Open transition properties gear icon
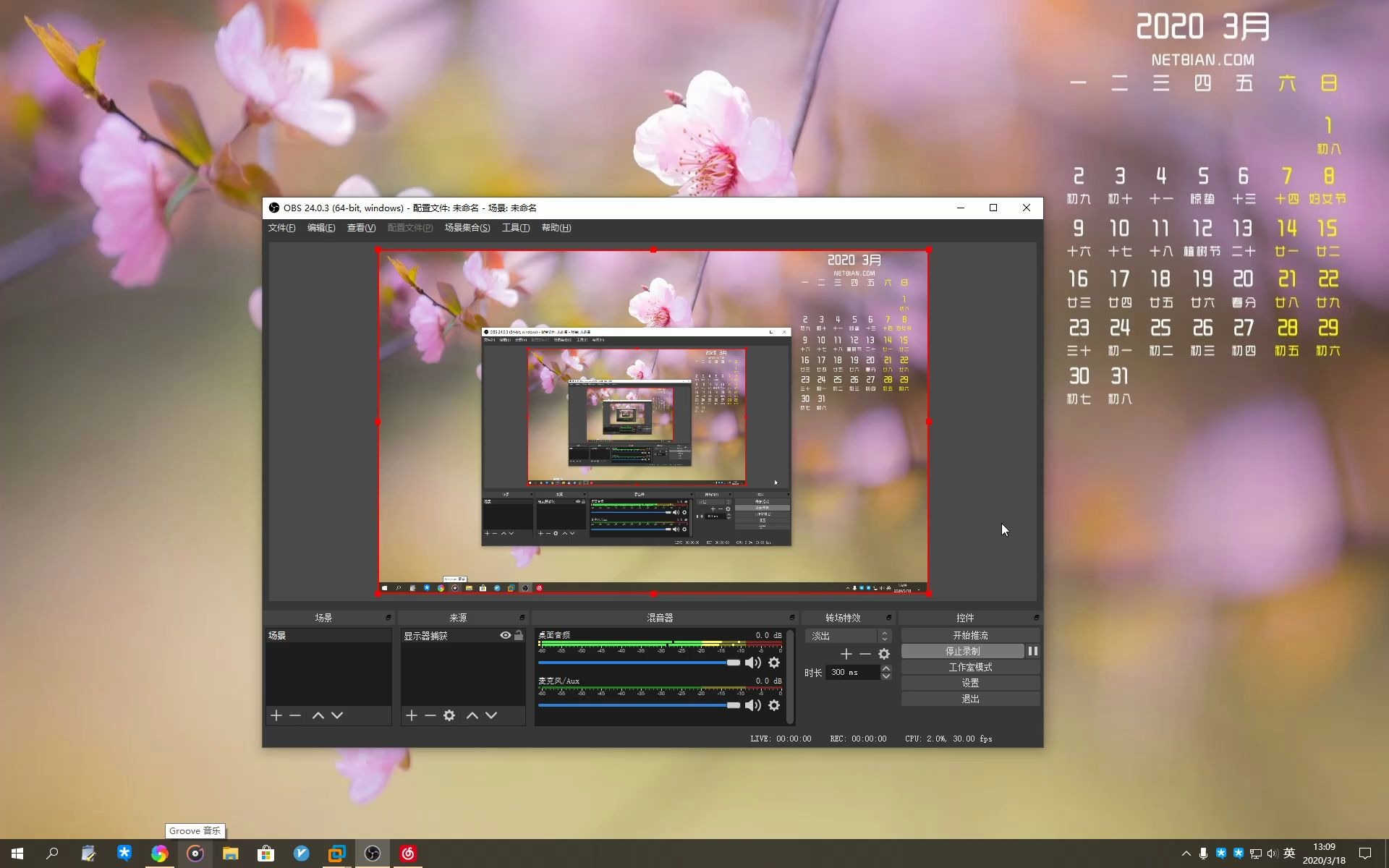This screenshot has width=1389, height=868. coord(884,654)
